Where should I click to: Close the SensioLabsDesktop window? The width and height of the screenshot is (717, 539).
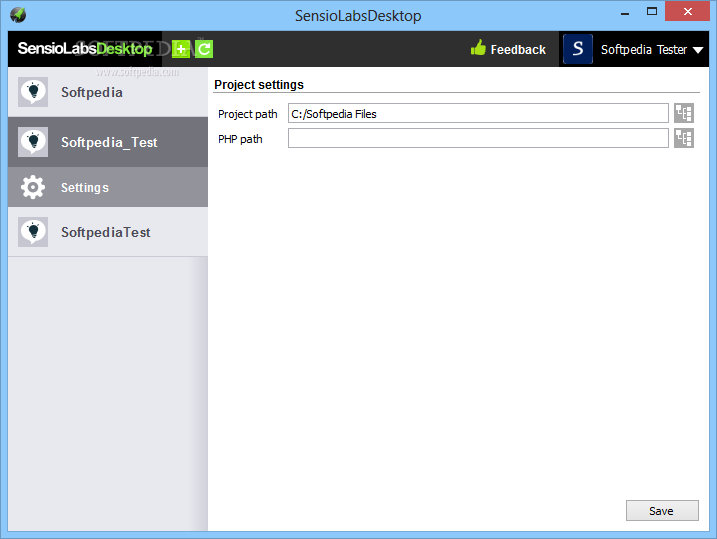(687, 11)
